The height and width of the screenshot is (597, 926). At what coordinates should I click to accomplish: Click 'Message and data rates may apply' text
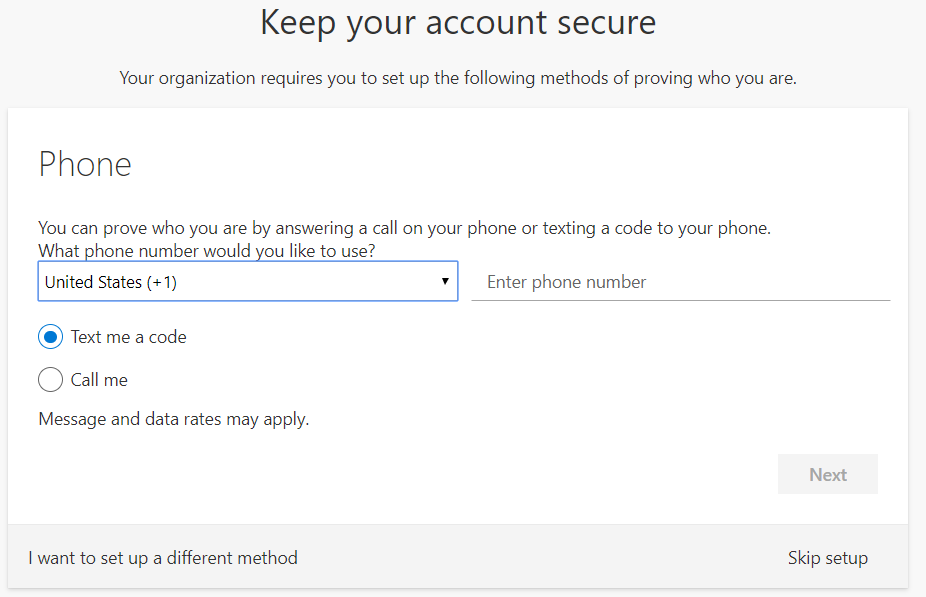point(174,419)
